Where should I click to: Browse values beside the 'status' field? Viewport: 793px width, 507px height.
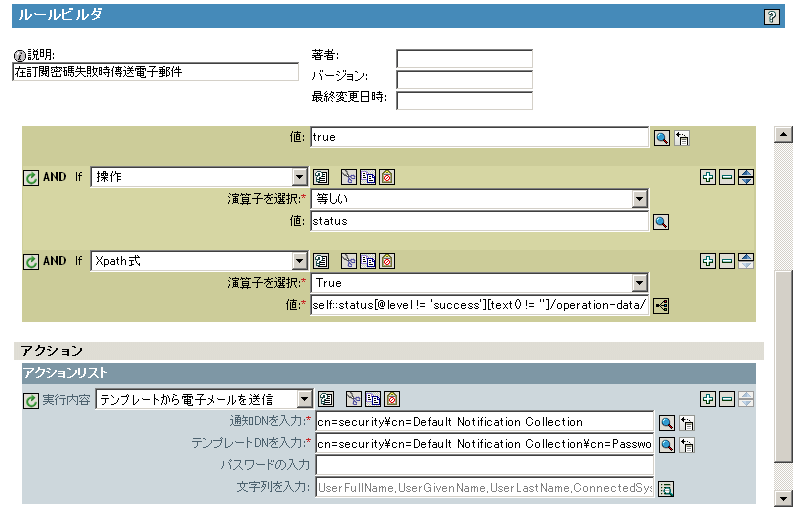661,222
